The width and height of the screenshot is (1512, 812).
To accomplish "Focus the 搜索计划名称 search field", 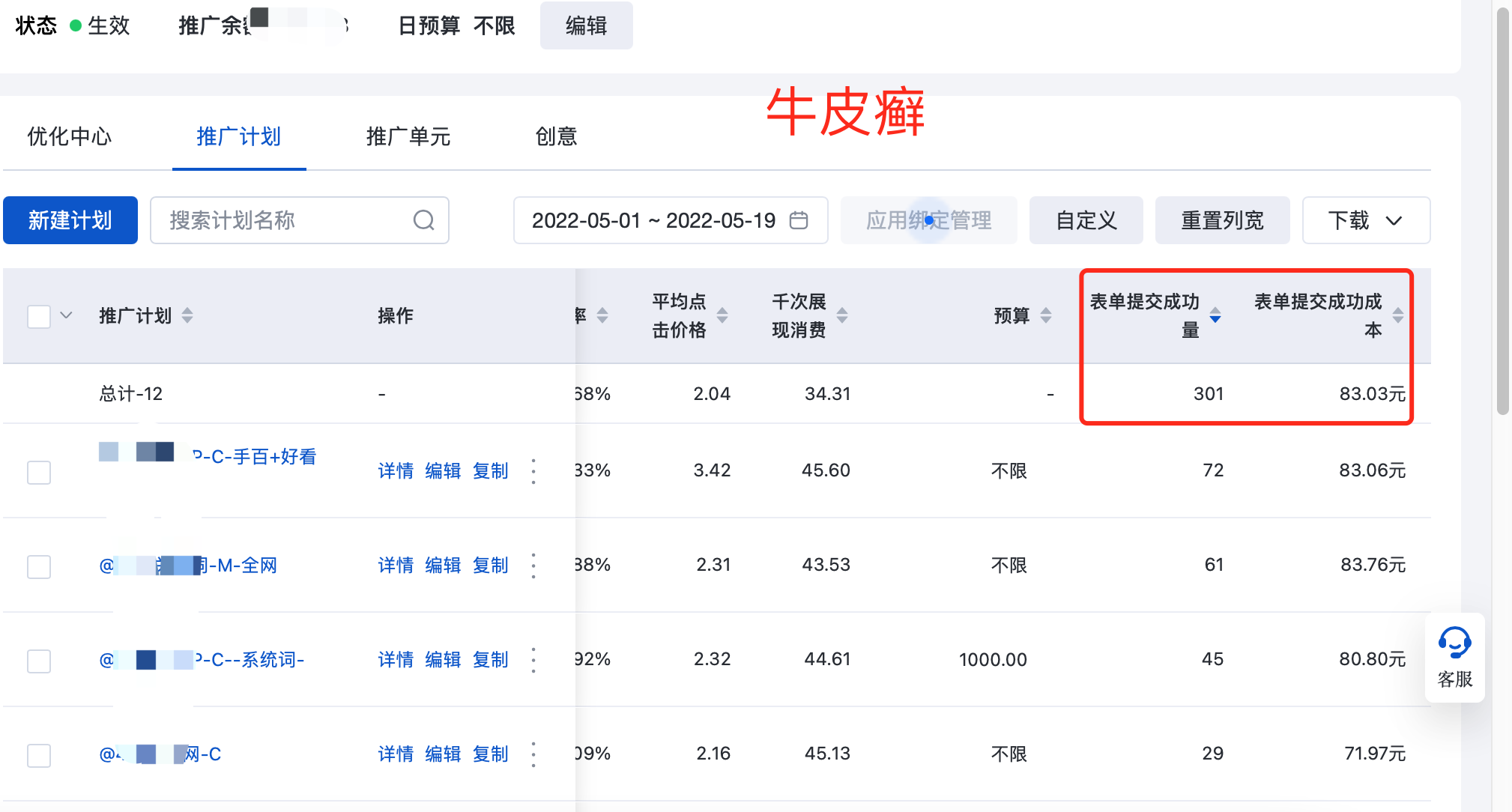I will 300,220.
